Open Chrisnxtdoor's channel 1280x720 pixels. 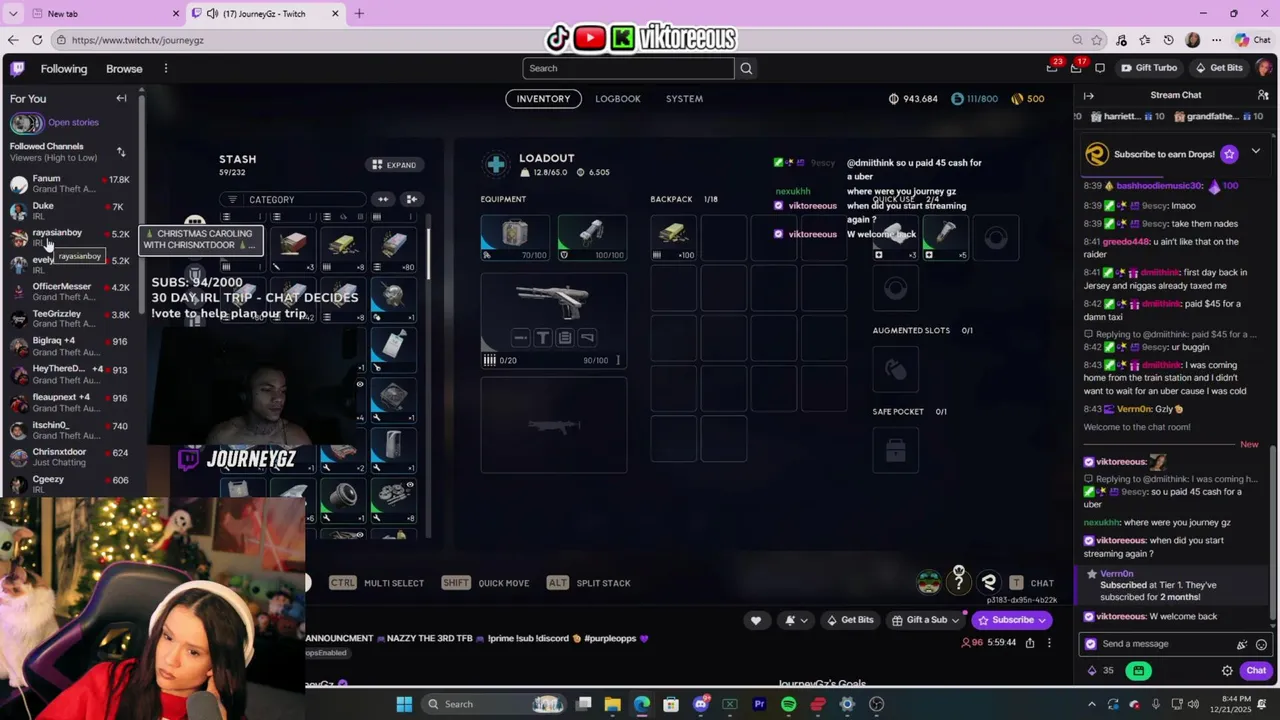70,457
